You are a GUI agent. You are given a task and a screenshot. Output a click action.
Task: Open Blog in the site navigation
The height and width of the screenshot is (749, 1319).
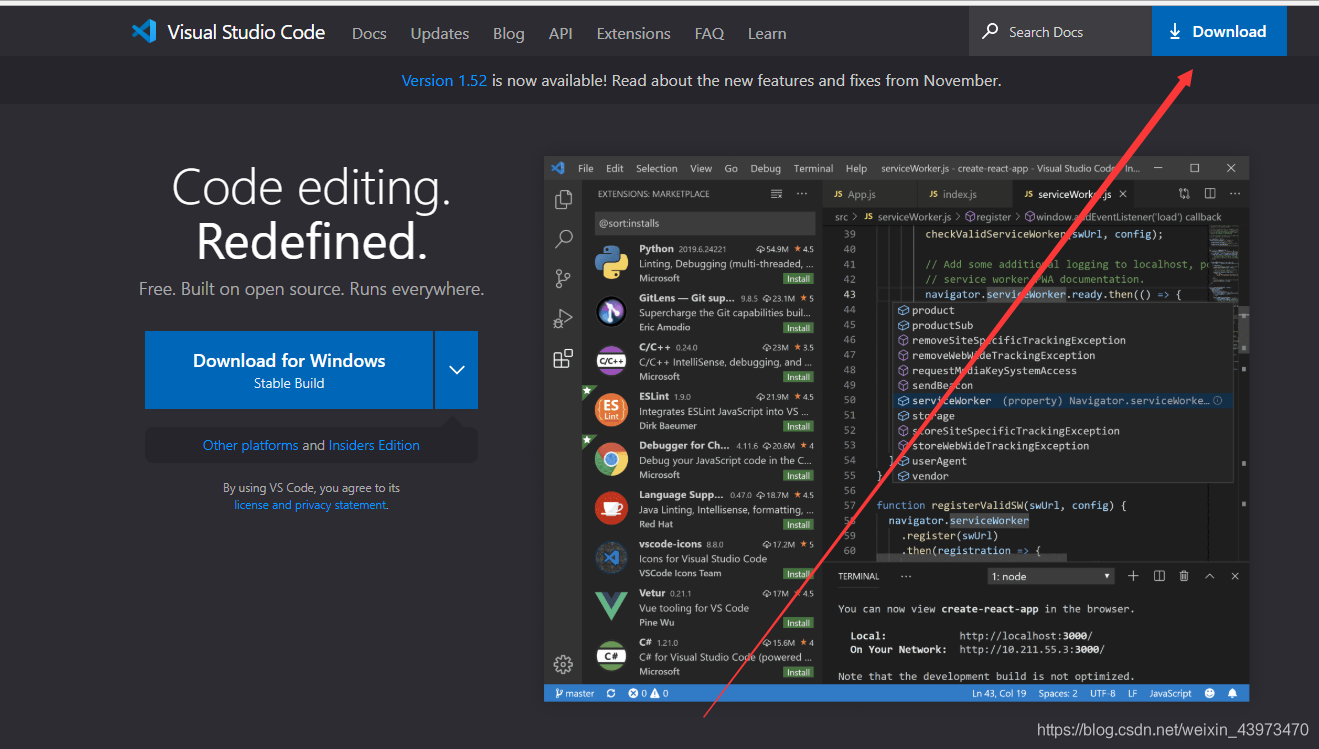508,33
